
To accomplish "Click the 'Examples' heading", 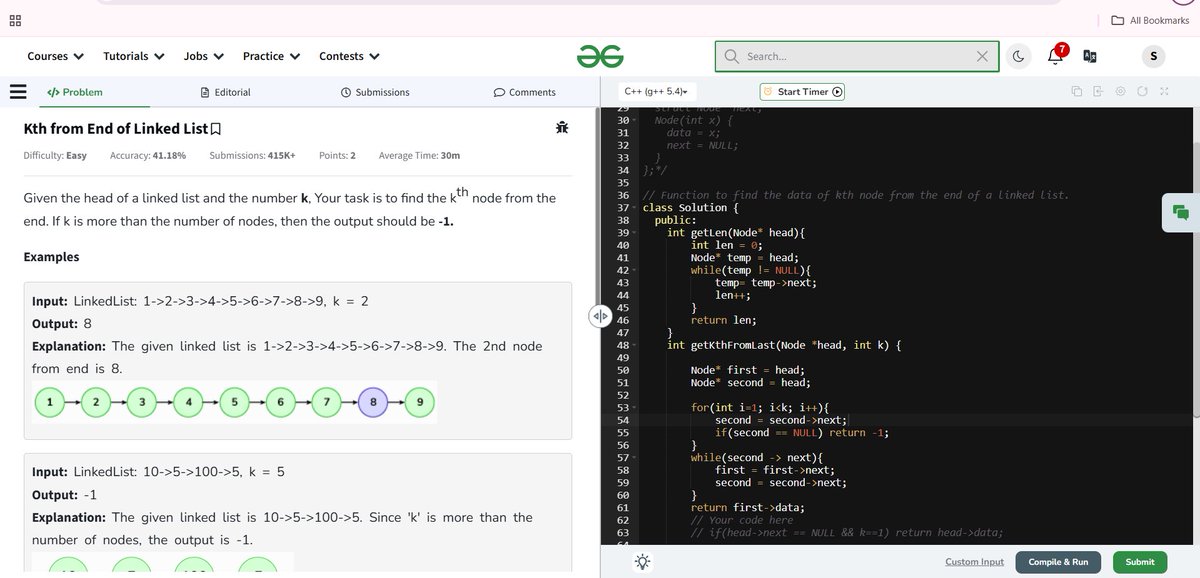I will 51,257.
